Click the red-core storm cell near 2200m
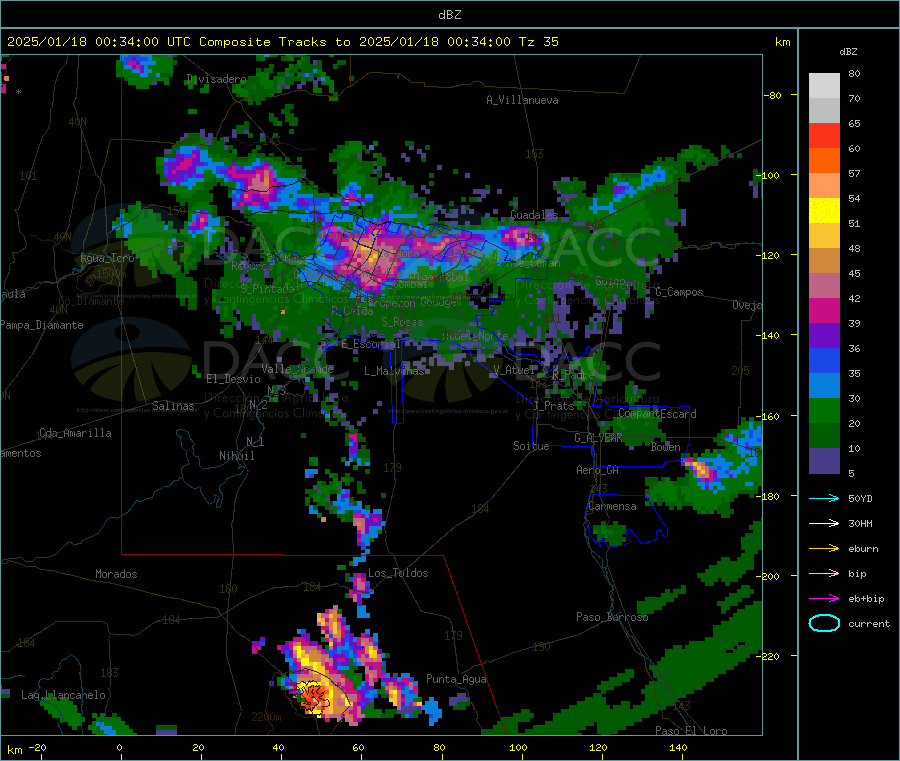Screen dimensions: 900x761 (x=313, y=697)
